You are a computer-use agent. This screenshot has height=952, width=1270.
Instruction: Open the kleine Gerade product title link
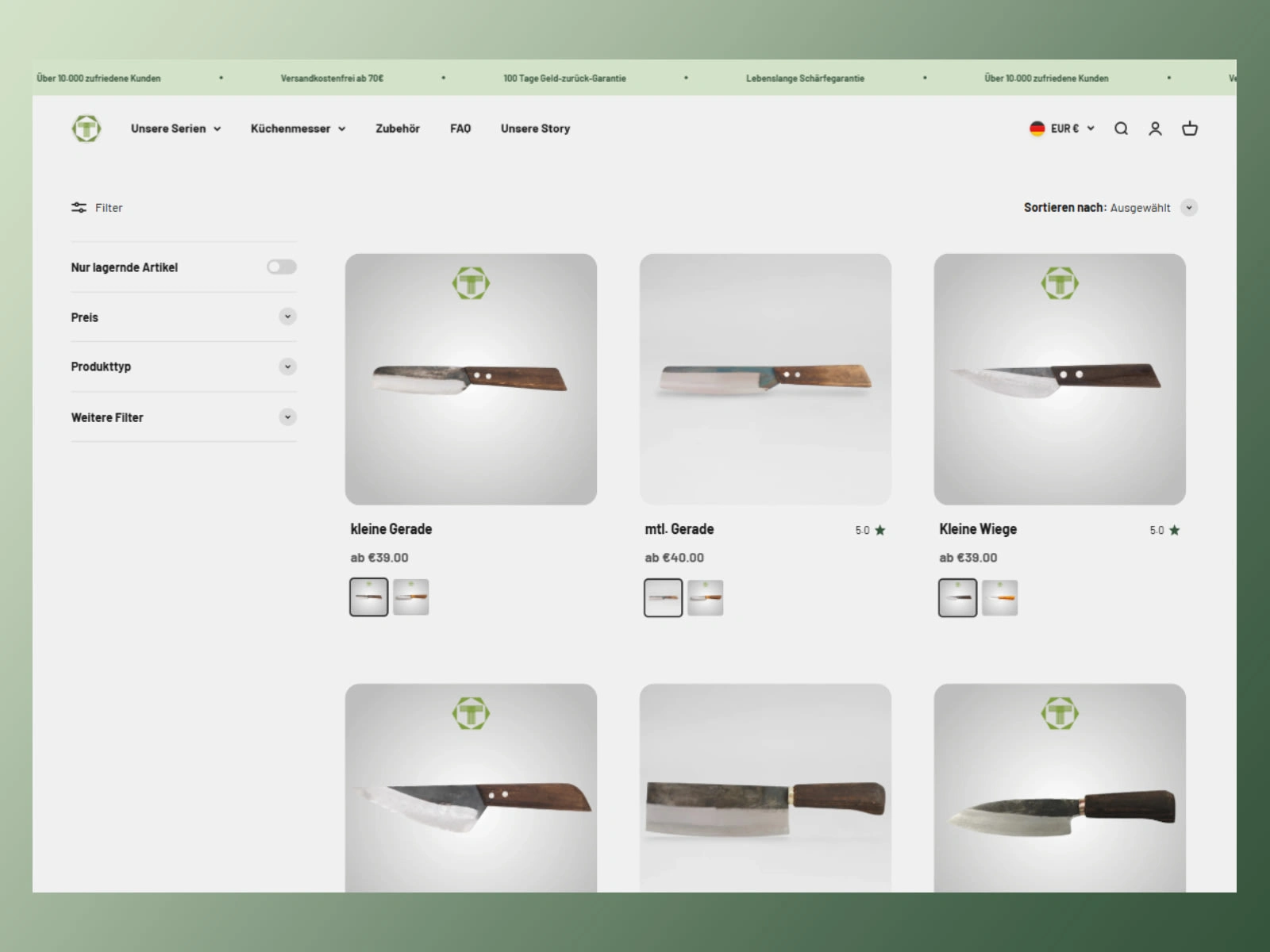pyautogui.click(x=391, y=529)
